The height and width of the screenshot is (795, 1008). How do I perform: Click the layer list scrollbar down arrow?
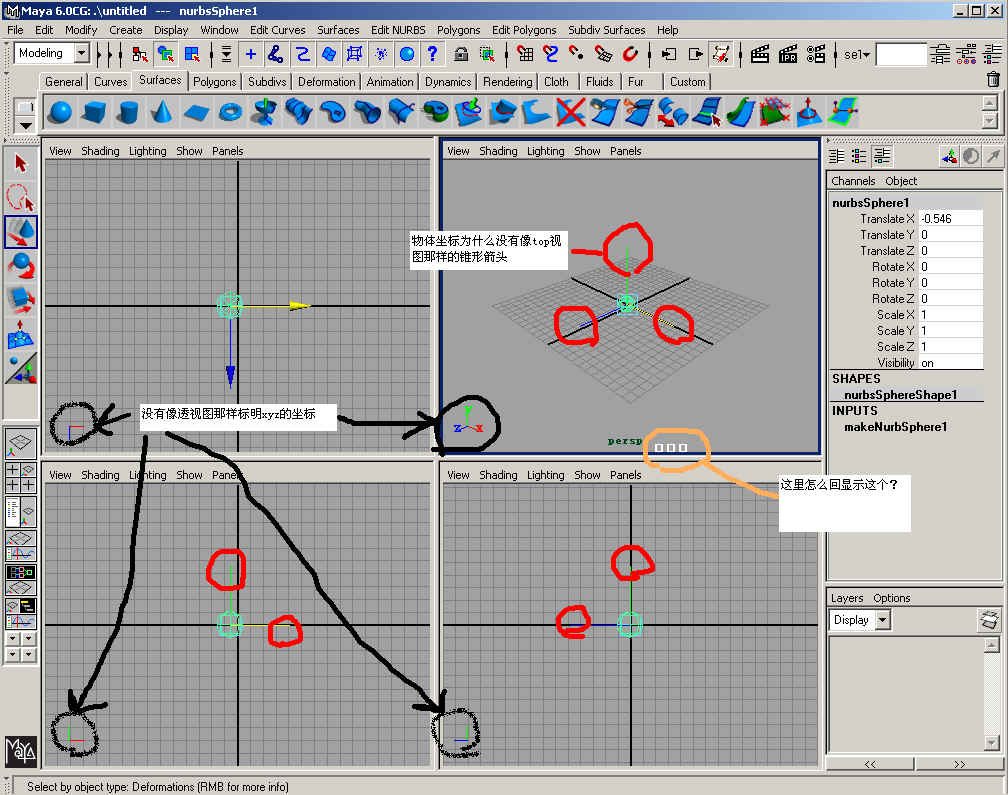[991, 743]
